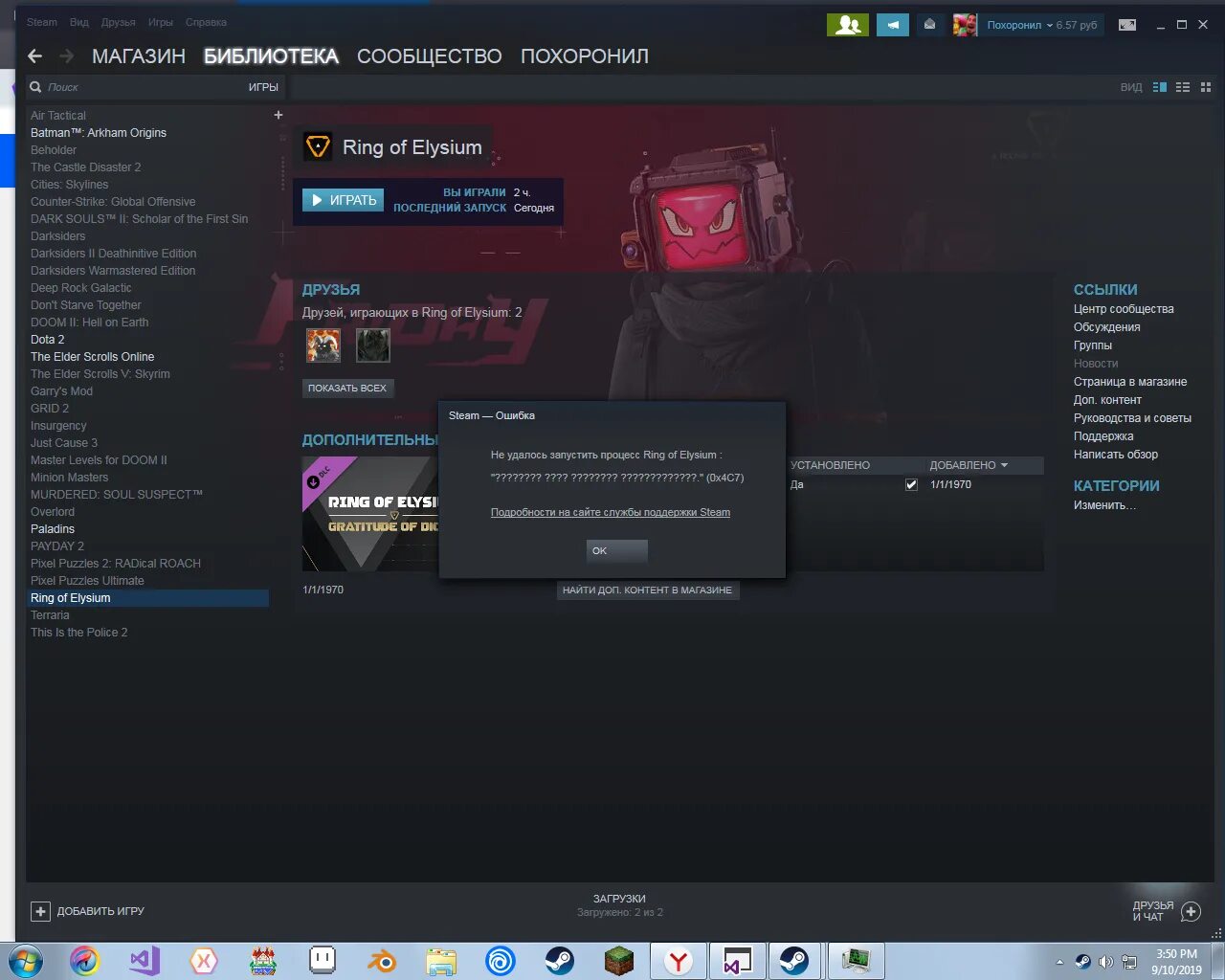Open the Друзья menu
Image resolution: width=1225 pixels, height=980 pixels.
point(119,22)
